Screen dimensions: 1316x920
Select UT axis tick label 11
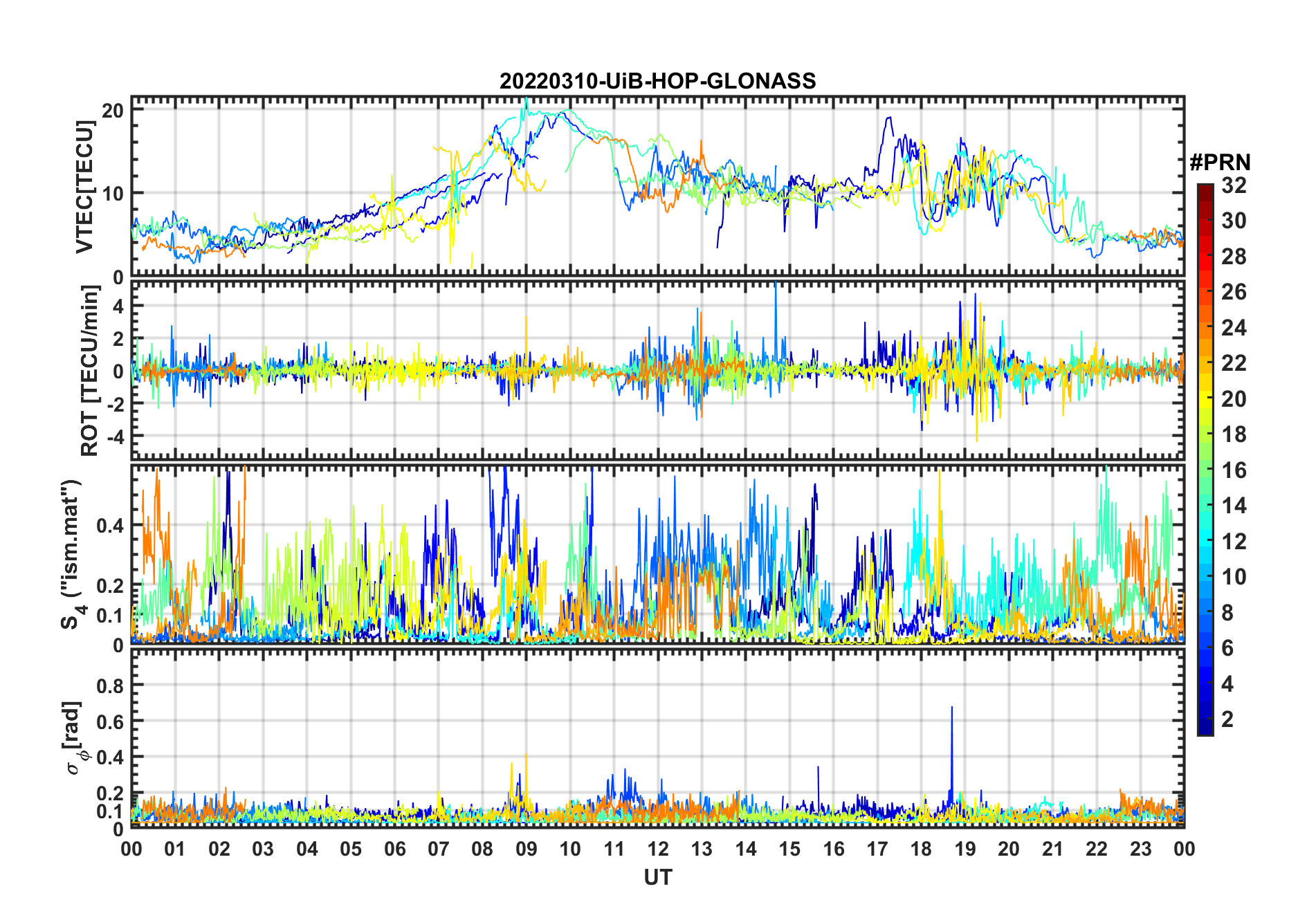(614, 849)
